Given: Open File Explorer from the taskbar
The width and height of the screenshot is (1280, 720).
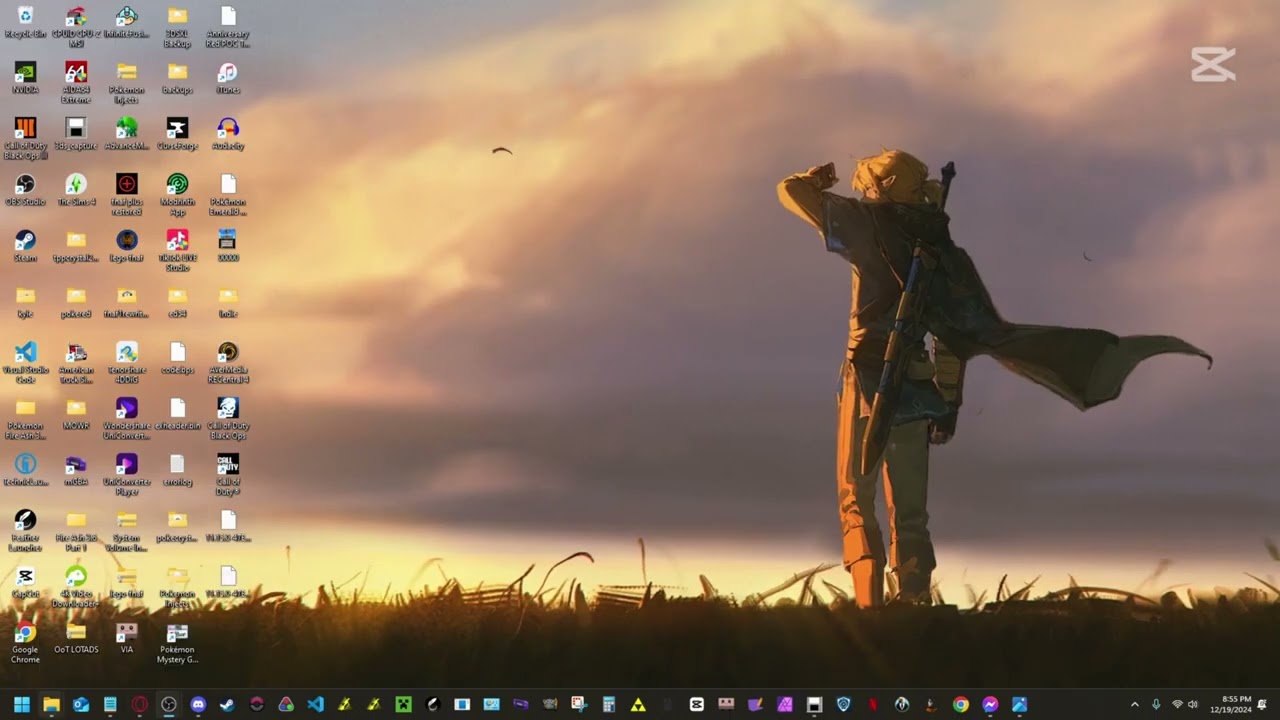Looking at the screenshot, I should [x=51, y=704].
